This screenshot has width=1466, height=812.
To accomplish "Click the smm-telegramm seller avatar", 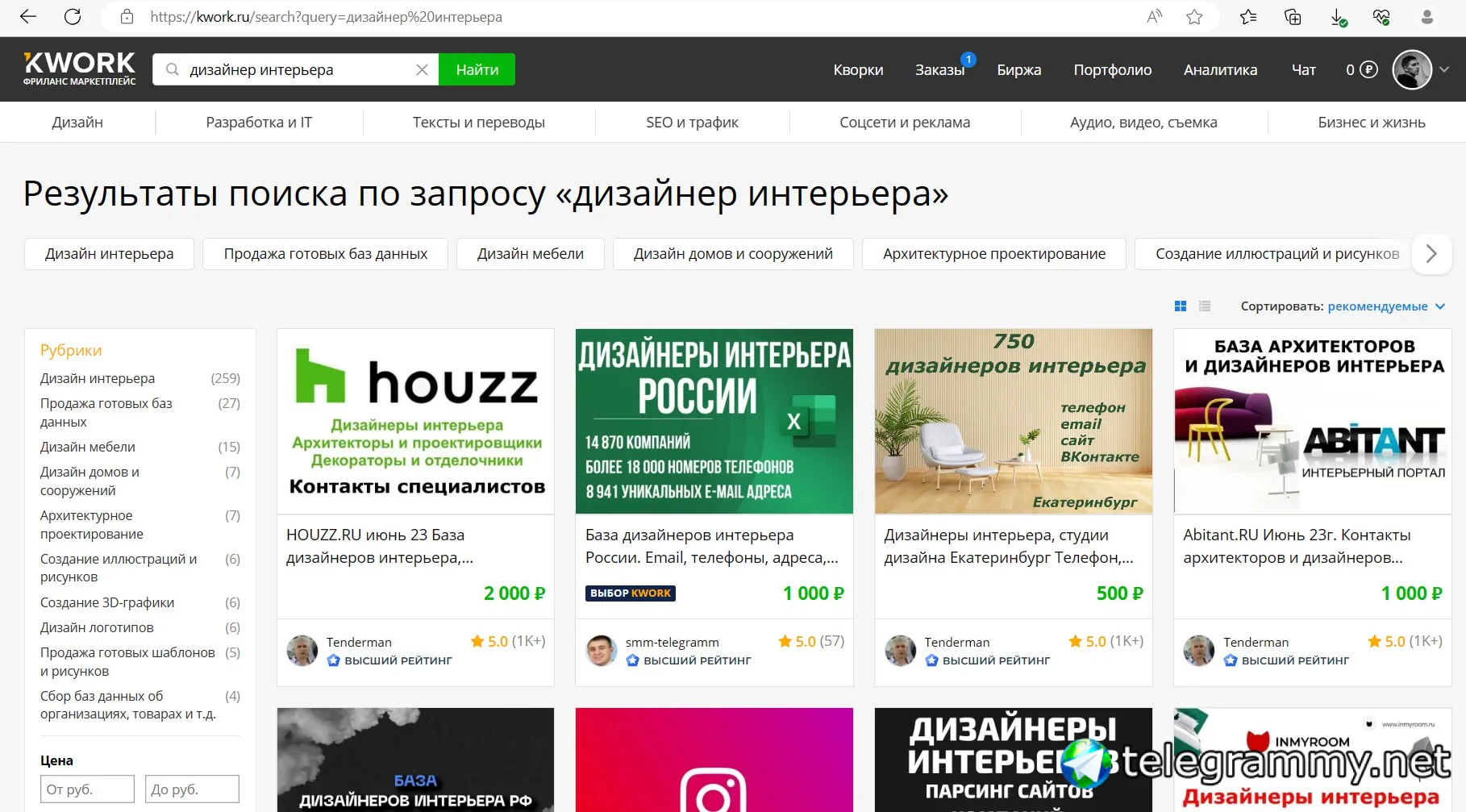I will 602,651.
